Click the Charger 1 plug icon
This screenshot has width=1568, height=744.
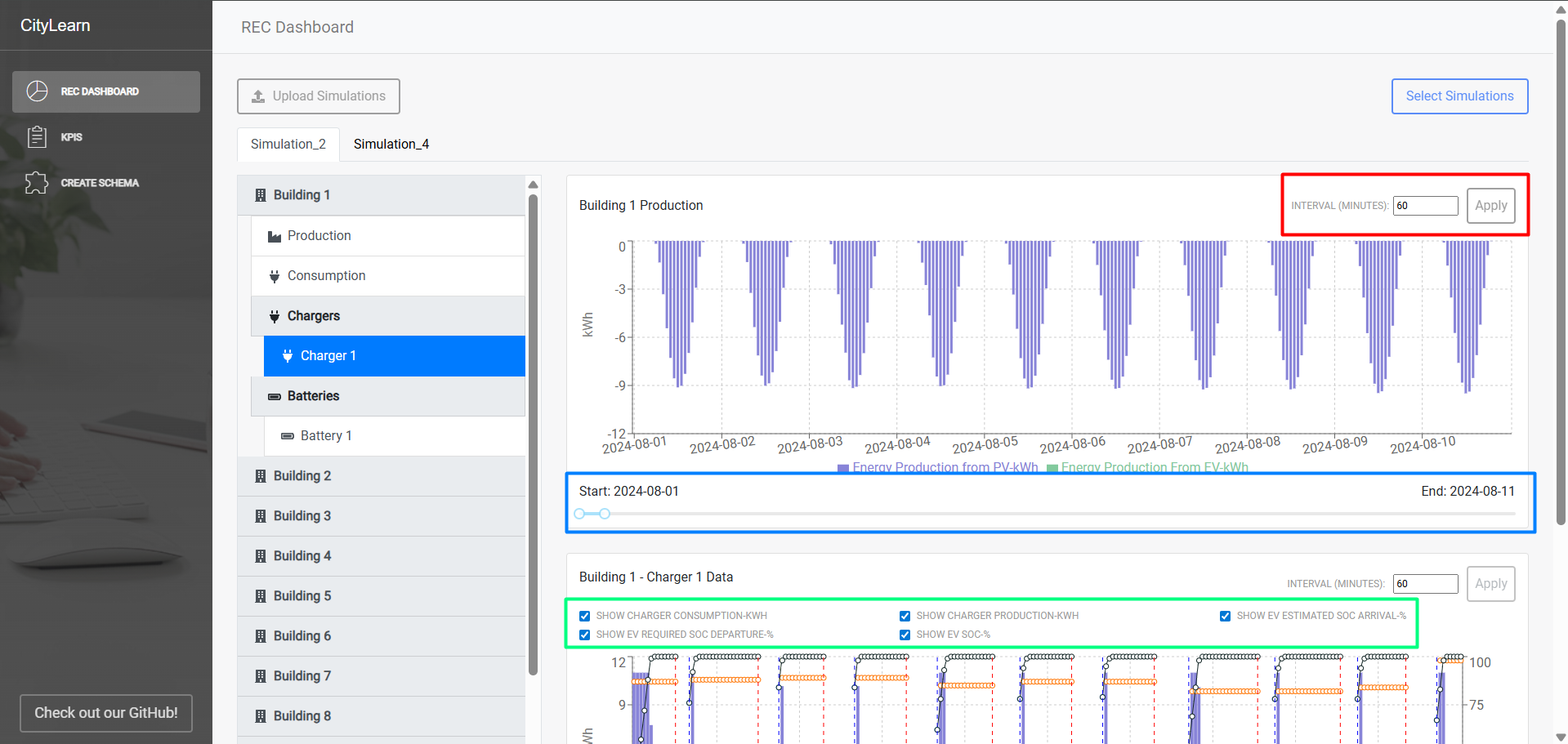click(288, 356)
